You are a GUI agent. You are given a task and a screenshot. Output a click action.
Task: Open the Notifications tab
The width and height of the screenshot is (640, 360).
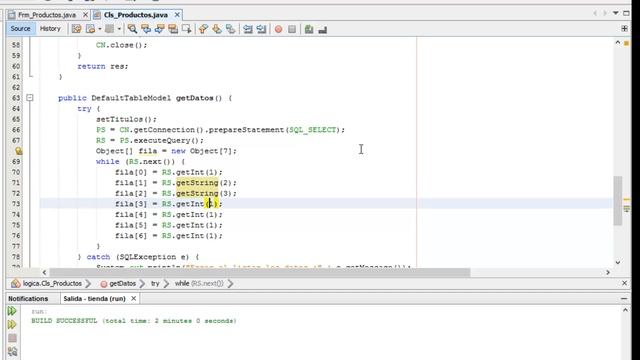click(28, 299)
